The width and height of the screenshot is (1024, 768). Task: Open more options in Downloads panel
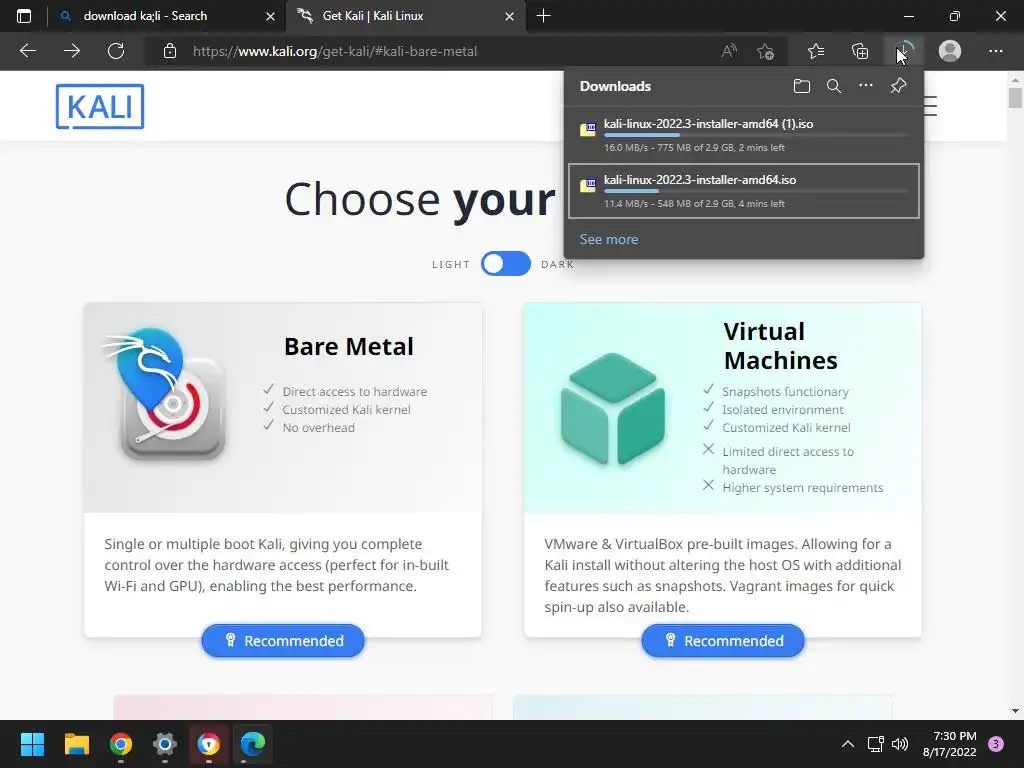(866, 86)
